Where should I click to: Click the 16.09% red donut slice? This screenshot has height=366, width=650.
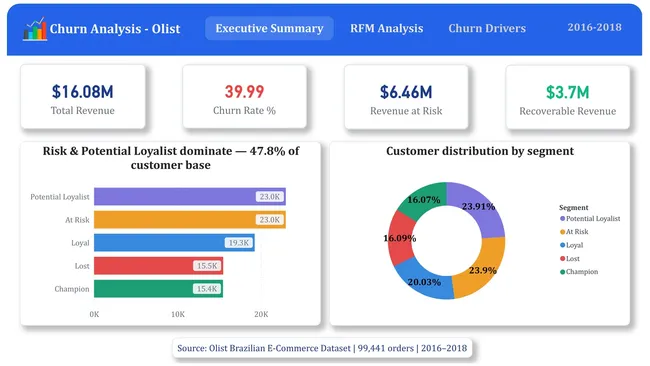pos(400,238)
